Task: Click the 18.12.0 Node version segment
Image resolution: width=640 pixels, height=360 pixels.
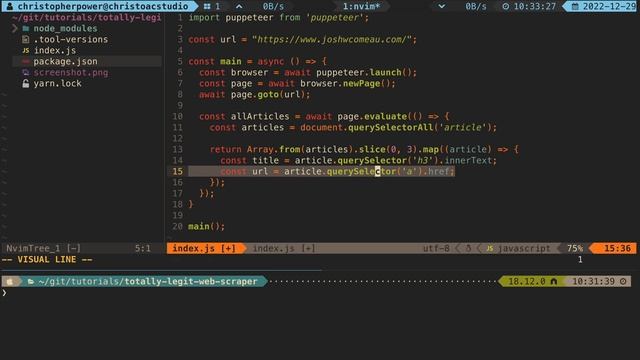Action: 527,282
